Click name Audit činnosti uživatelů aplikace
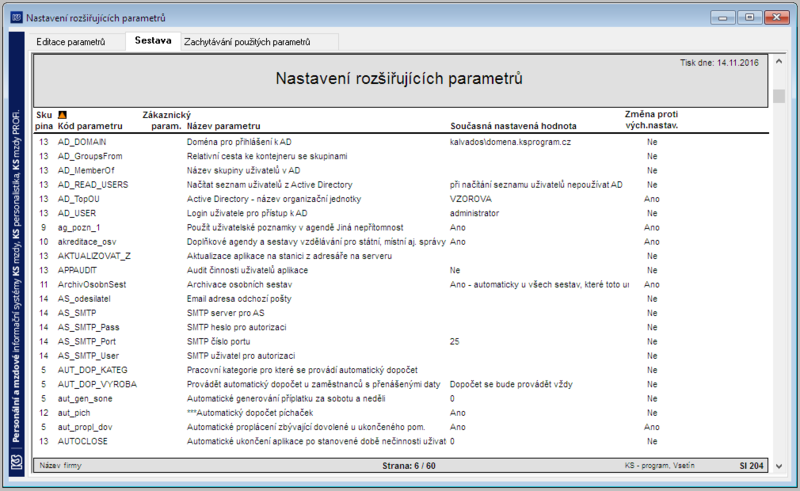Screen dimensions: 800x491 247,271
